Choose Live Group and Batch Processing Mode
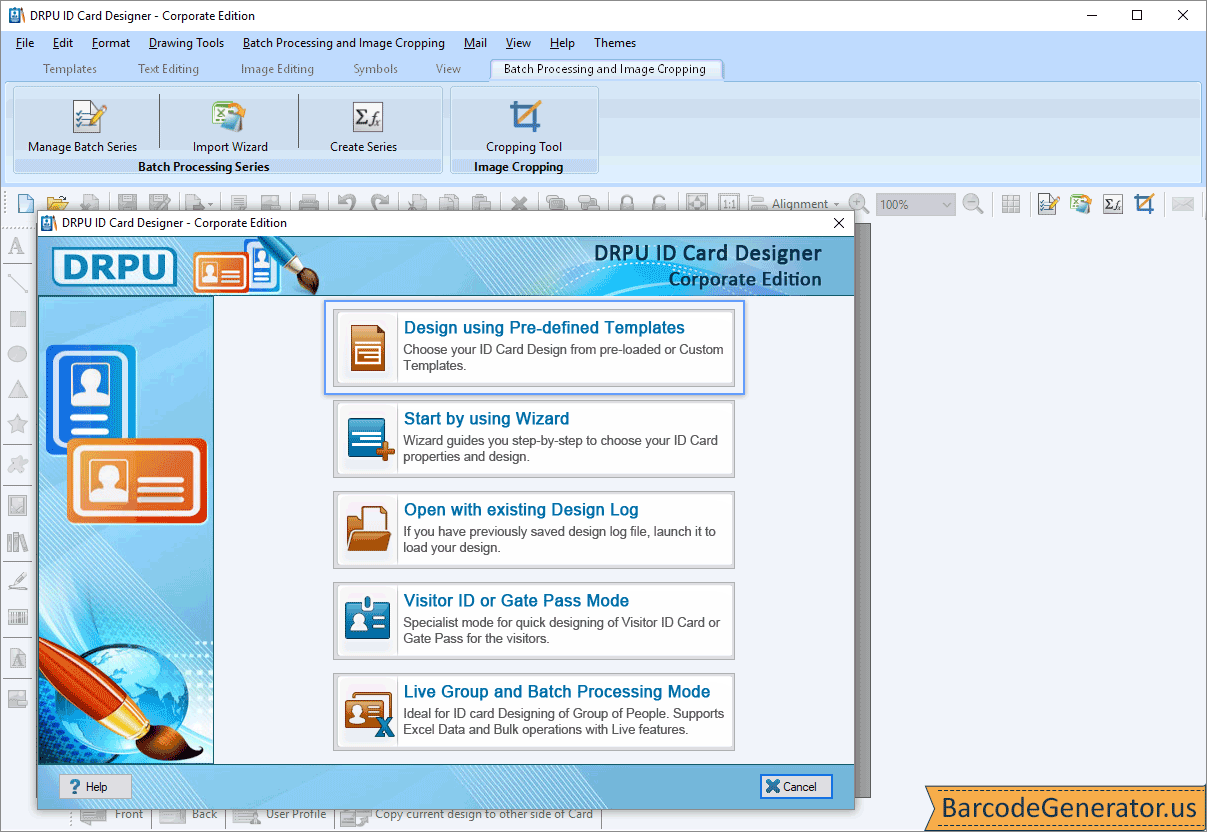This screenshot has width=1207, height=832. coord(534,712)
